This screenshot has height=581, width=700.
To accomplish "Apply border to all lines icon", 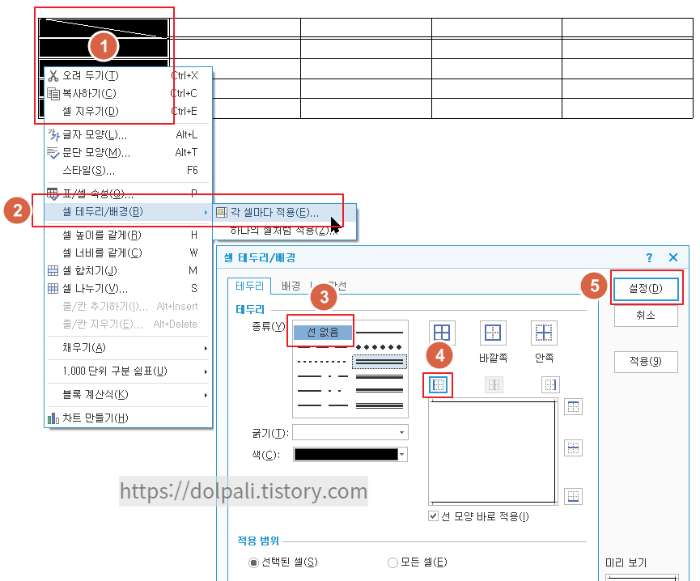I will [x=442, y=333].
